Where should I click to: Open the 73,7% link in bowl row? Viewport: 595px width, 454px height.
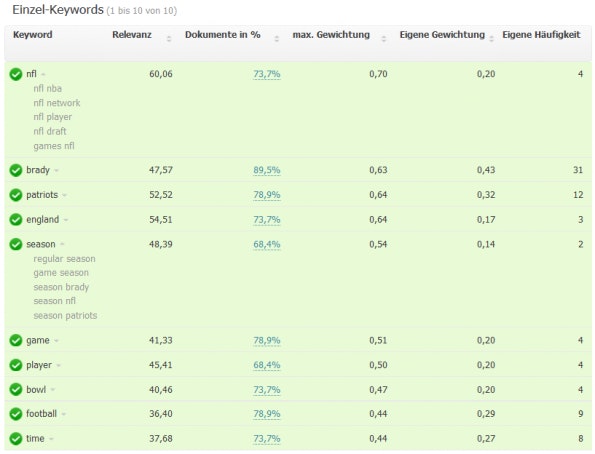[267, 389]
